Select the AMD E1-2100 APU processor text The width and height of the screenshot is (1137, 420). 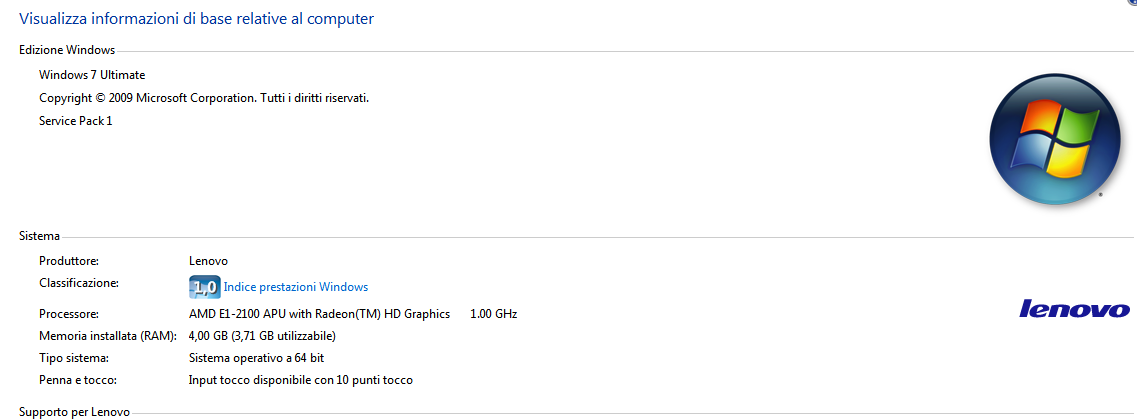click(x=319, y=314)
